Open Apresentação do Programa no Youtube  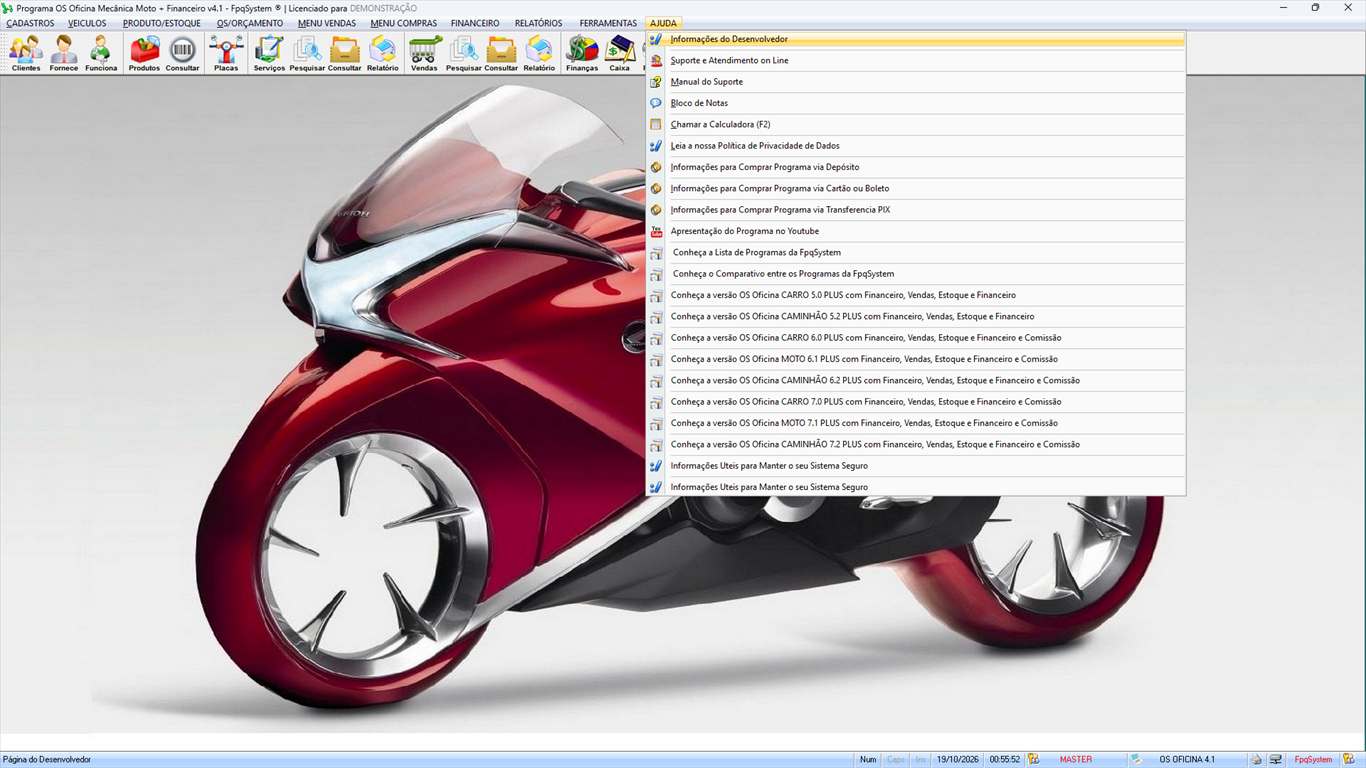pos(916,231)
